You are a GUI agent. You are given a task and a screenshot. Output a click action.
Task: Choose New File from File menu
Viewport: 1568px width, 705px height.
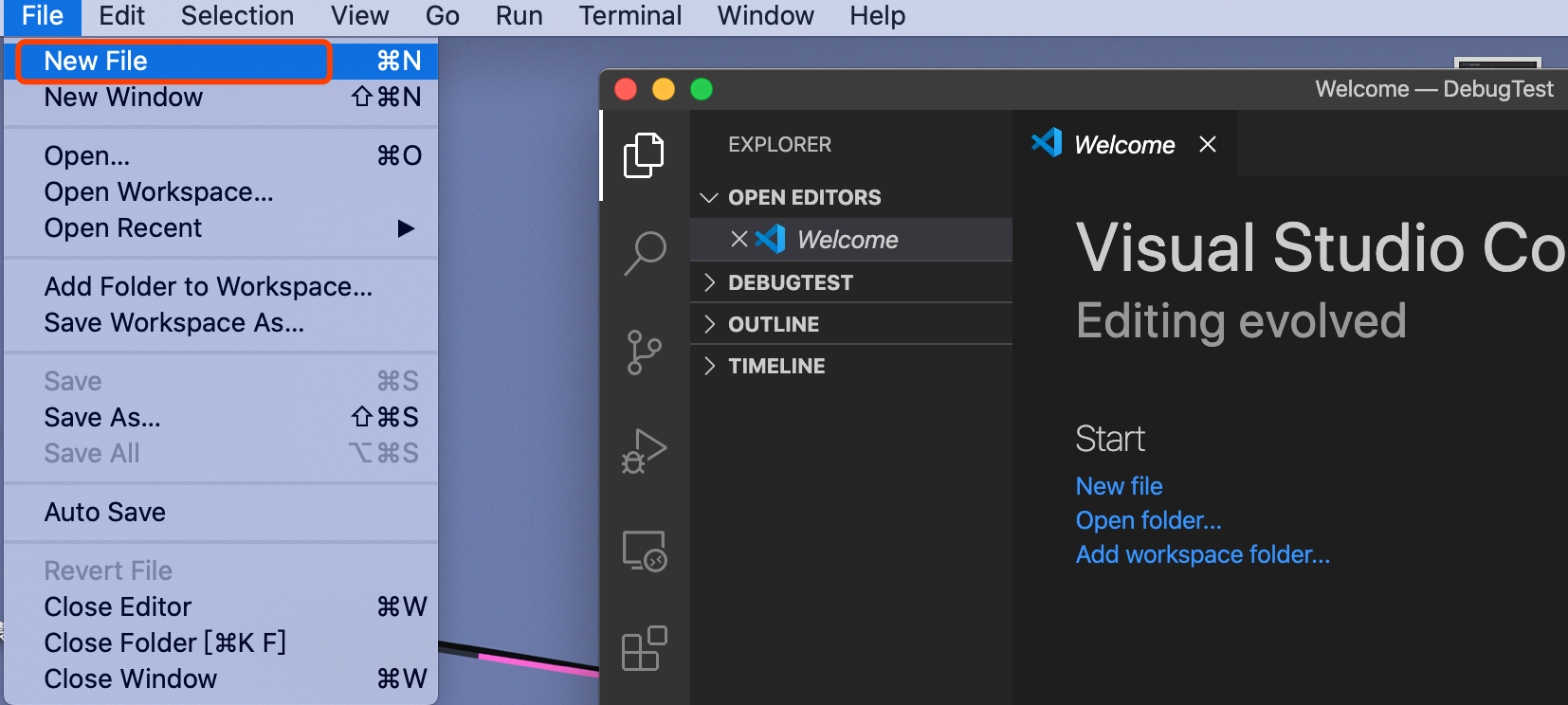[221, 61]
